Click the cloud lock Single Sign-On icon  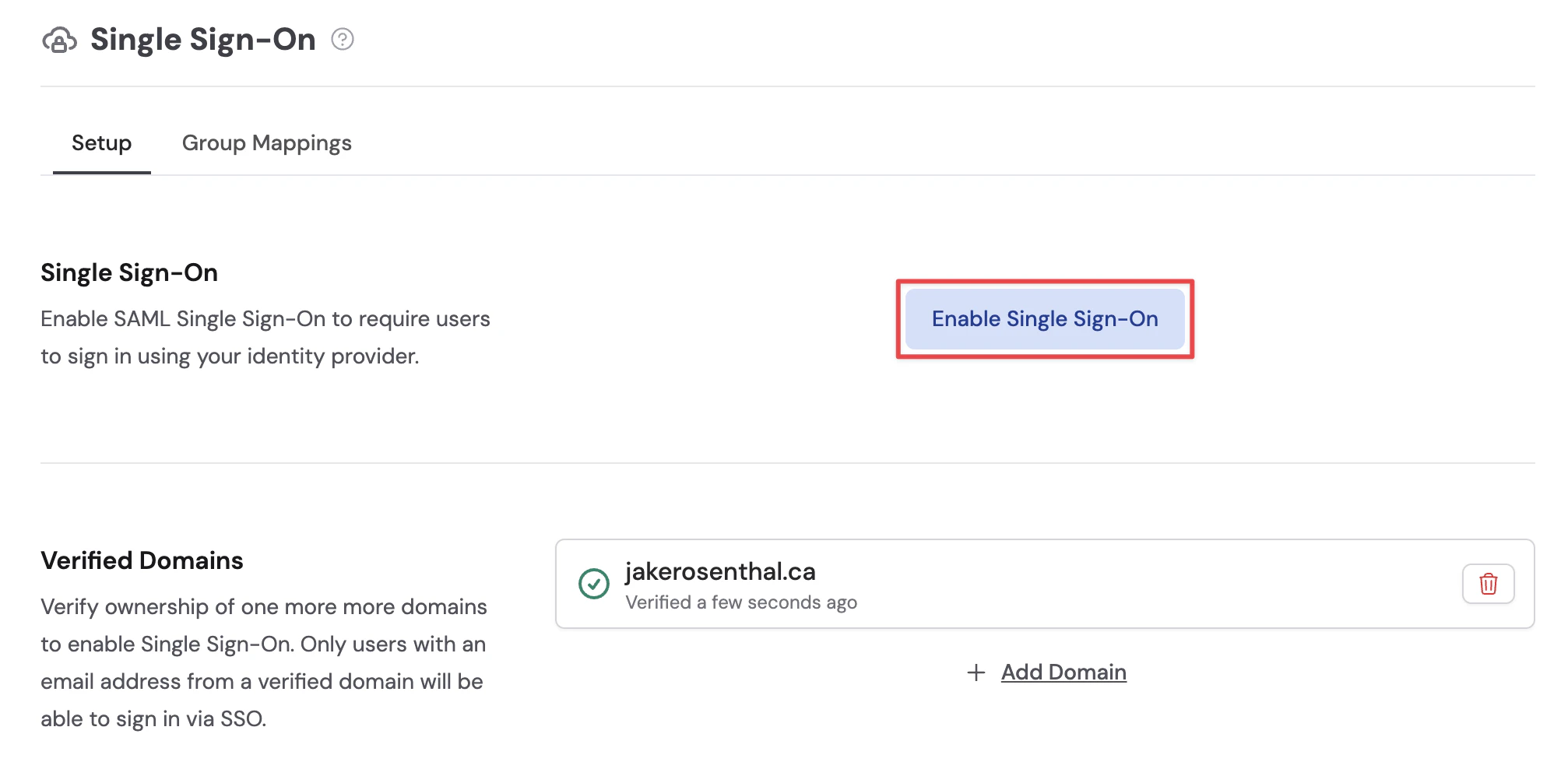point(61,39)
